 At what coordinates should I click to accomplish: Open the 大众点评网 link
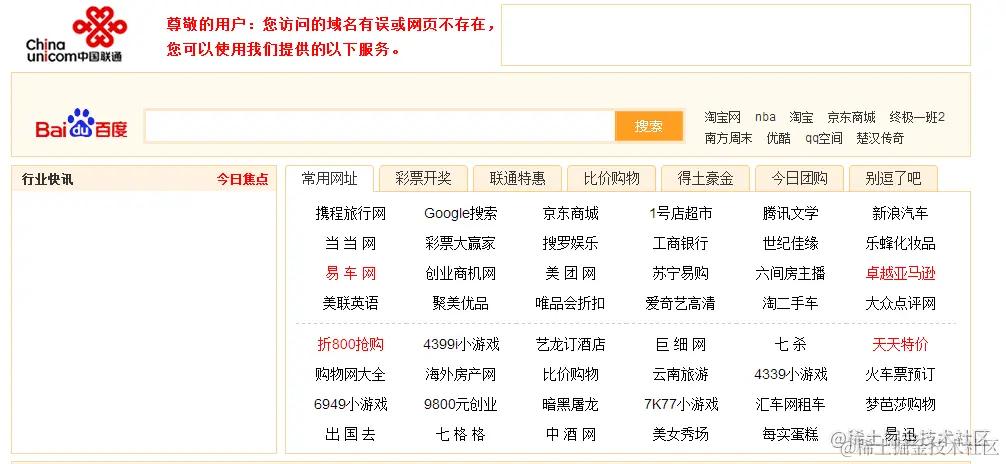coord(900,304)
